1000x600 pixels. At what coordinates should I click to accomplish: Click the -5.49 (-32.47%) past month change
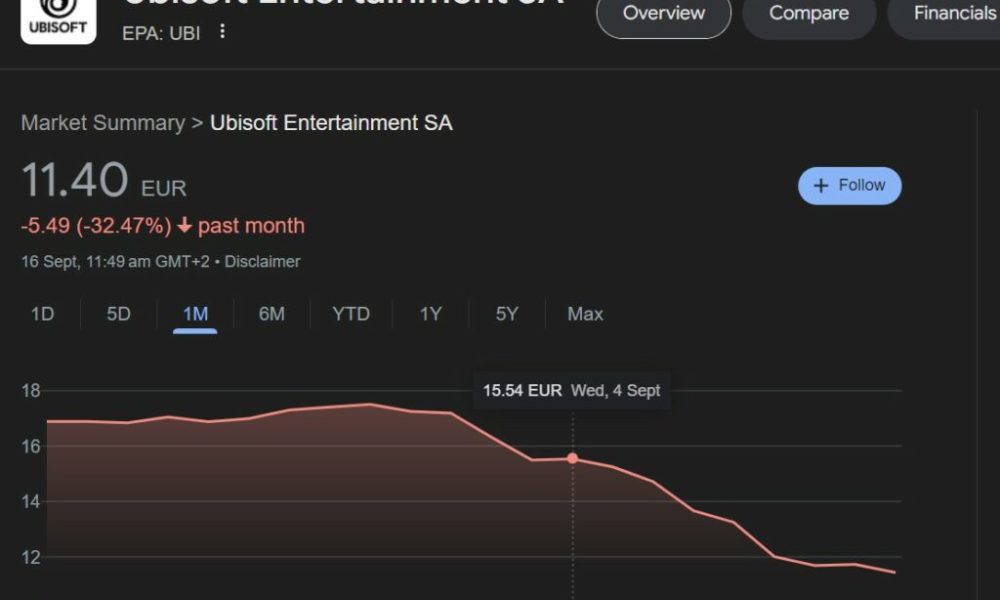163,226
